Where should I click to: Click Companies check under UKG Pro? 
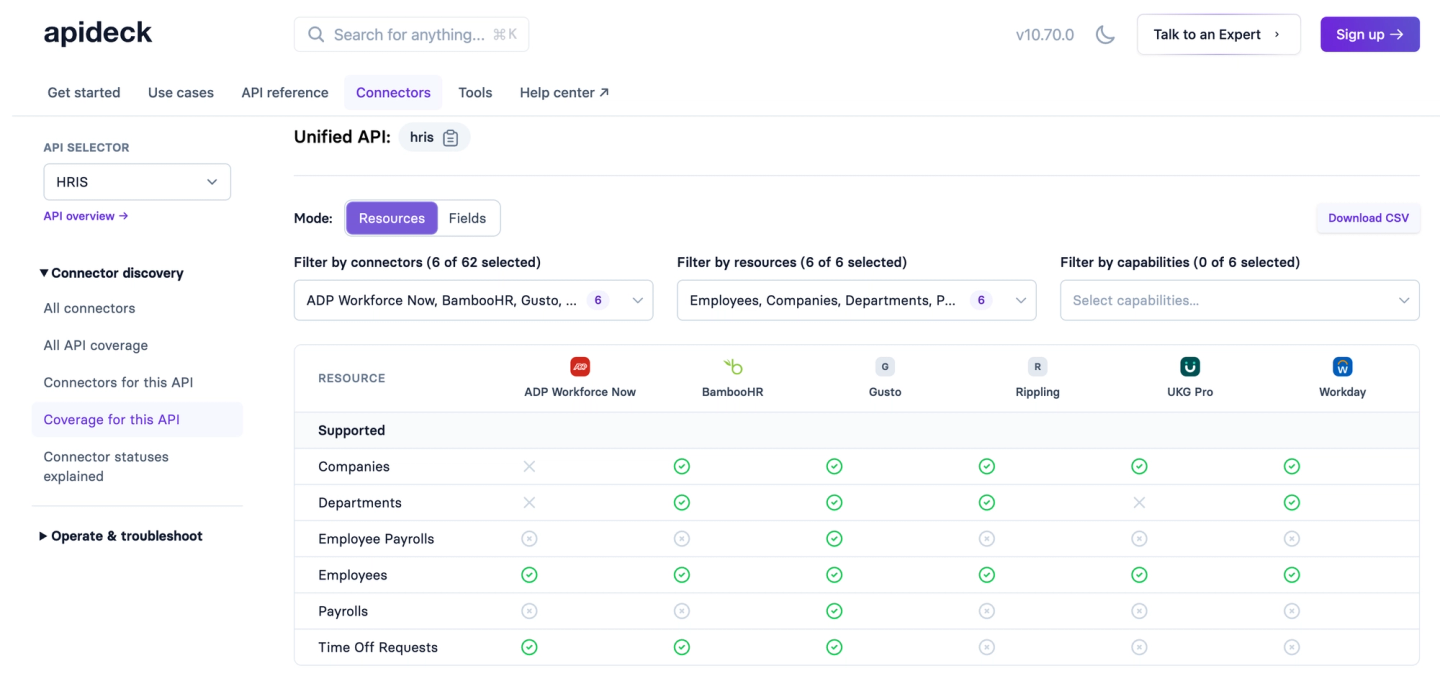click(x=1139, y=467)
